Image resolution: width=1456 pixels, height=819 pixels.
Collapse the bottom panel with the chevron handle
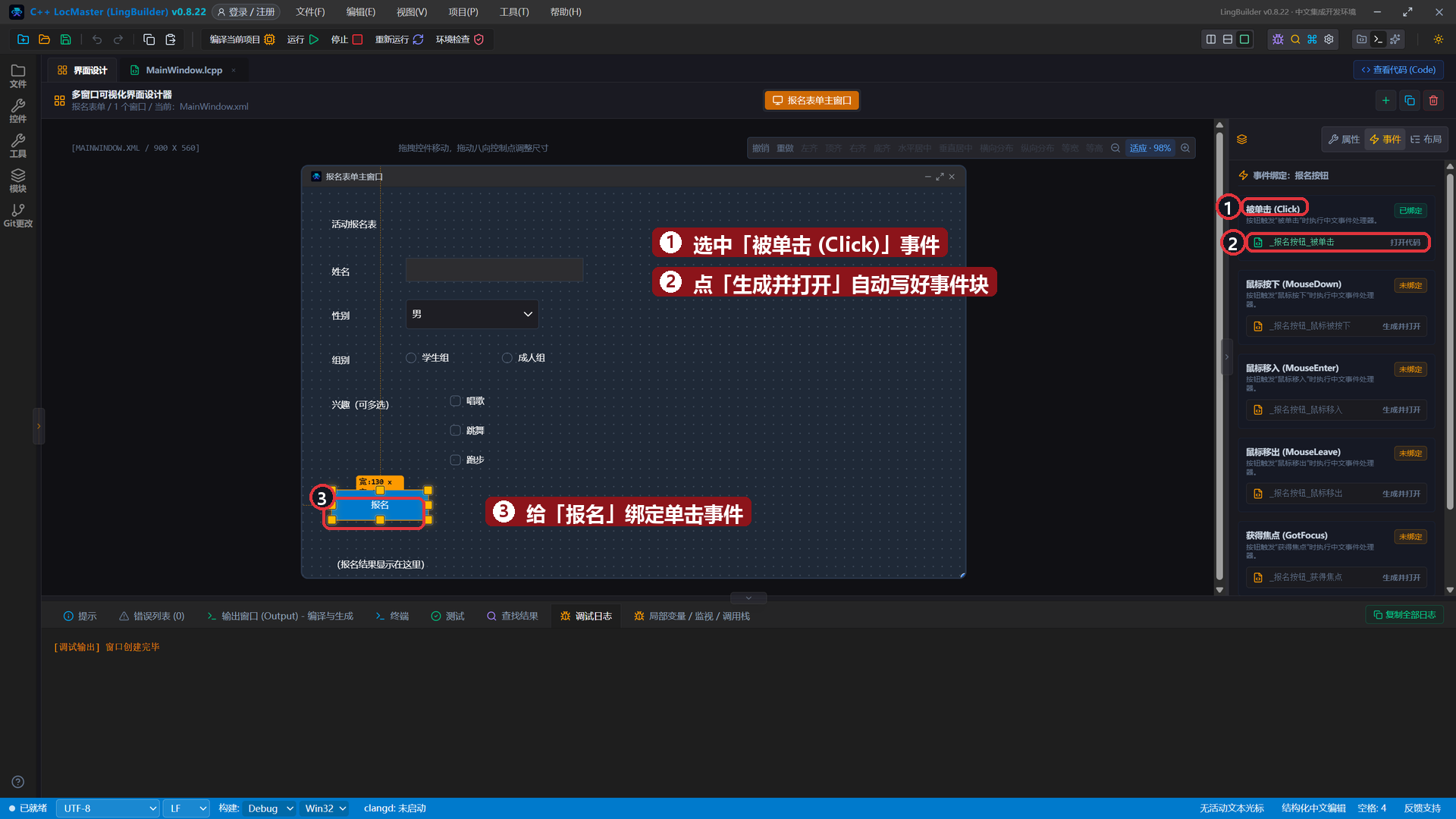[x=748, y=598]
